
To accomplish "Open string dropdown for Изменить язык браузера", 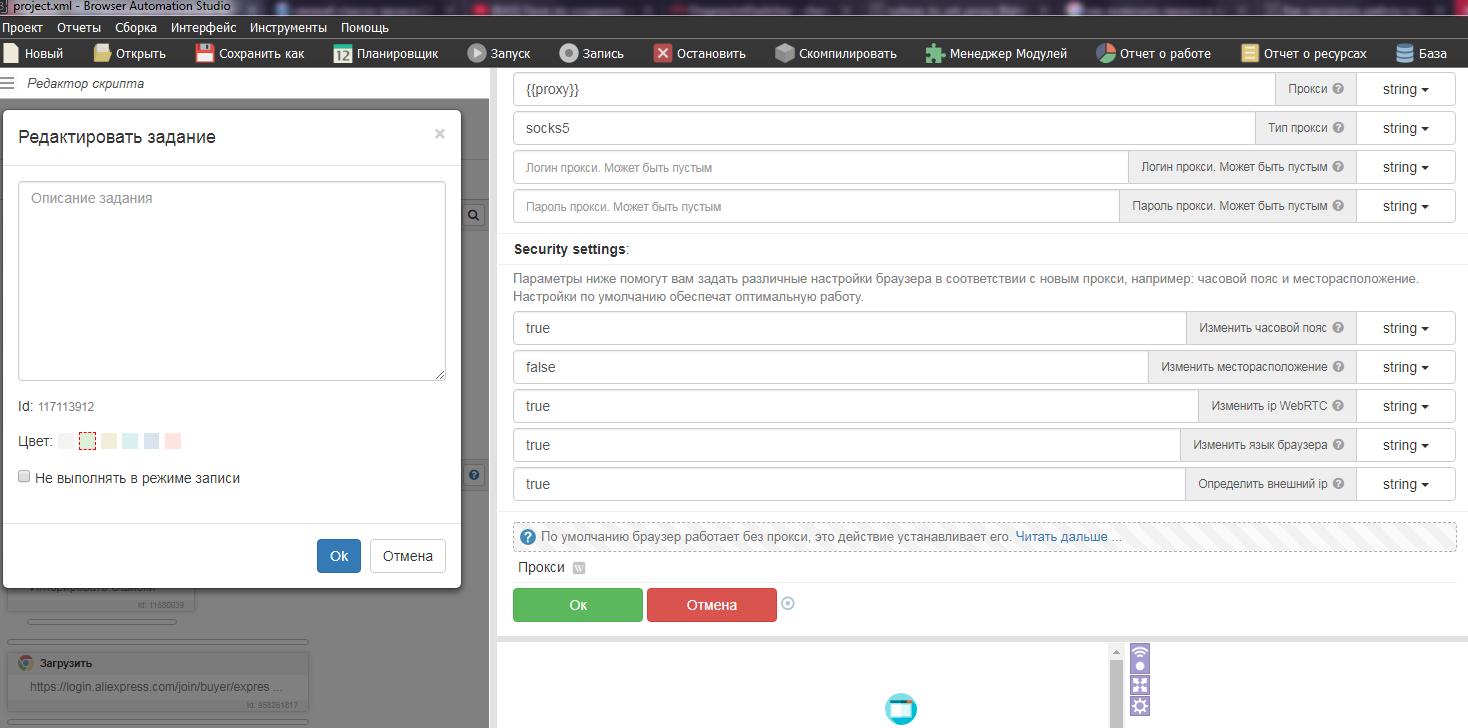I will 1405,445.
